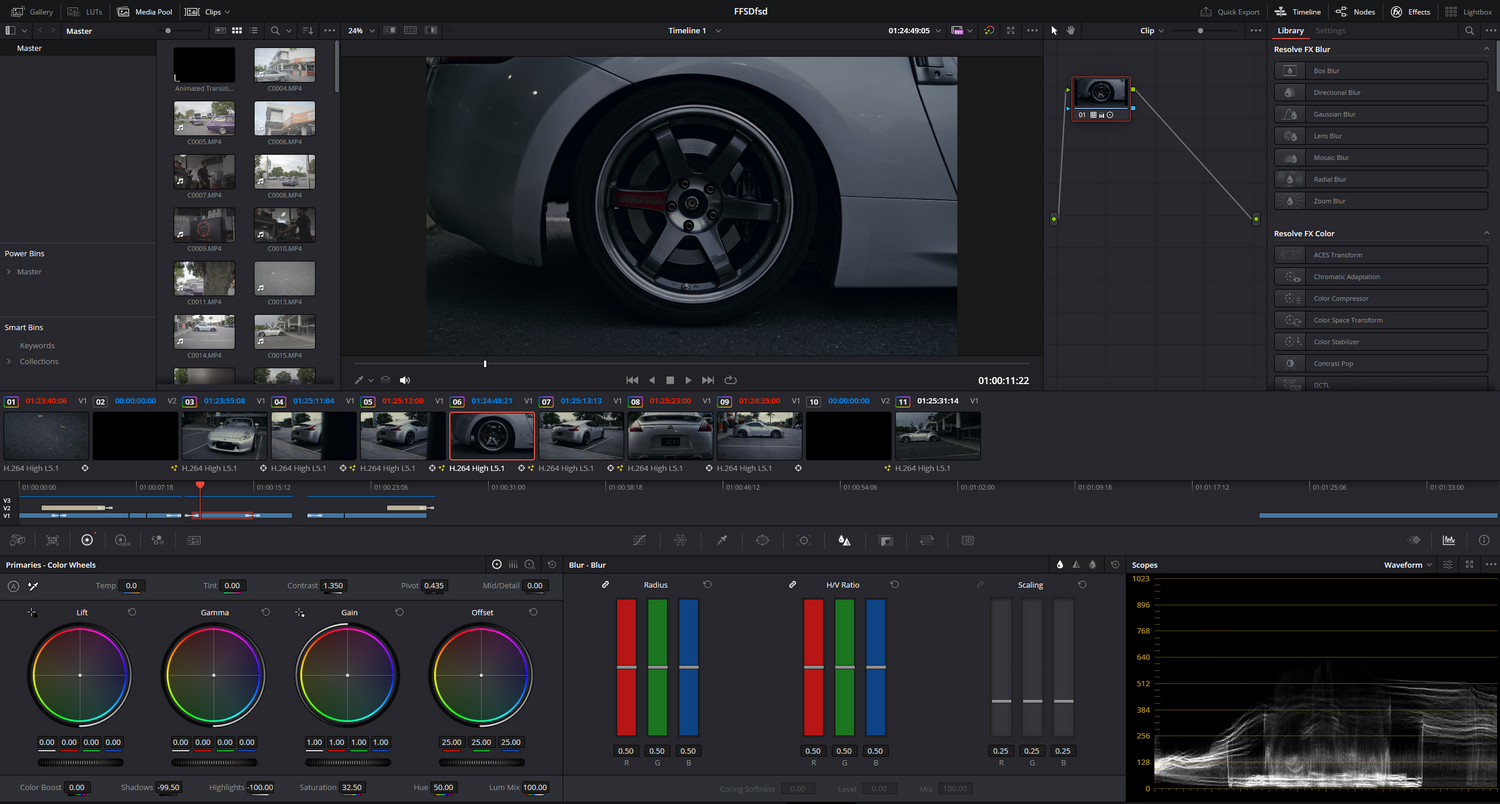Select clip 07 thumbnail in timeline strip

581,436
